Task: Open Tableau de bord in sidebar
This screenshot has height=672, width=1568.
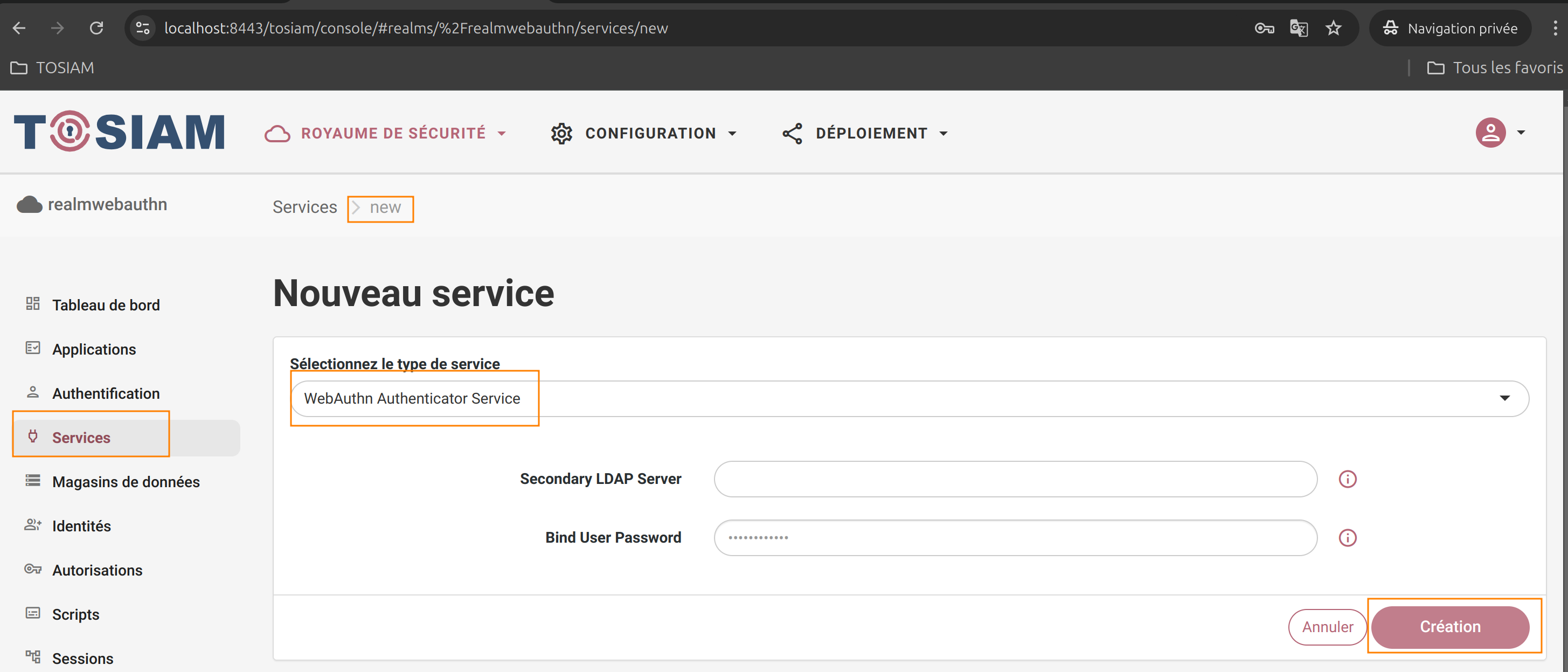Action: pos(106,305)
